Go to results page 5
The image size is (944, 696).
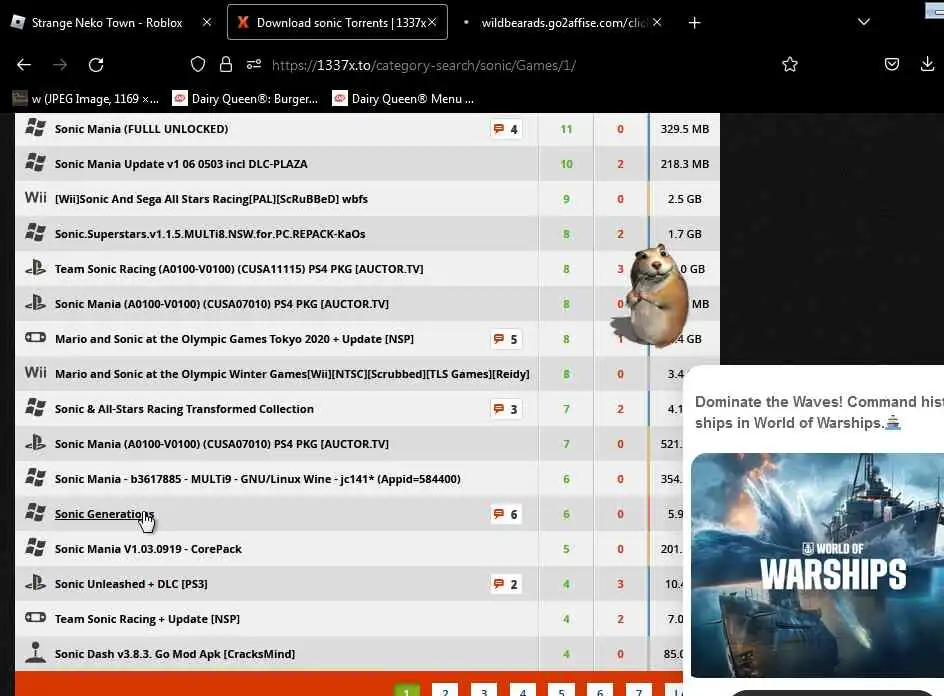(x=561, y=691)
